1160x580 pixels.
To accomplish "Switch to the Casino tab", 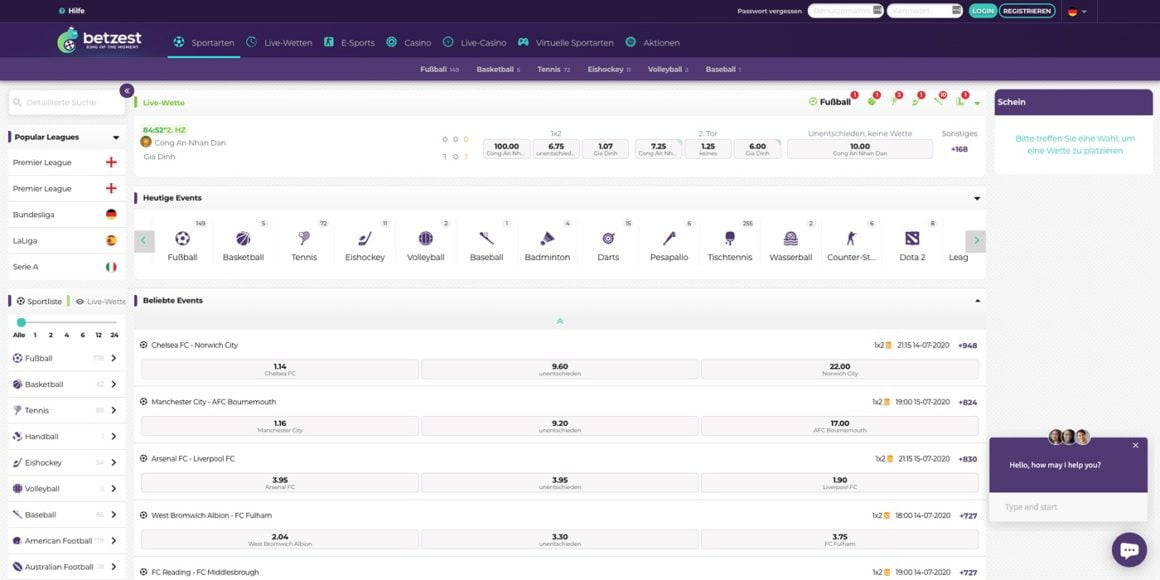I will pos(408,42).
